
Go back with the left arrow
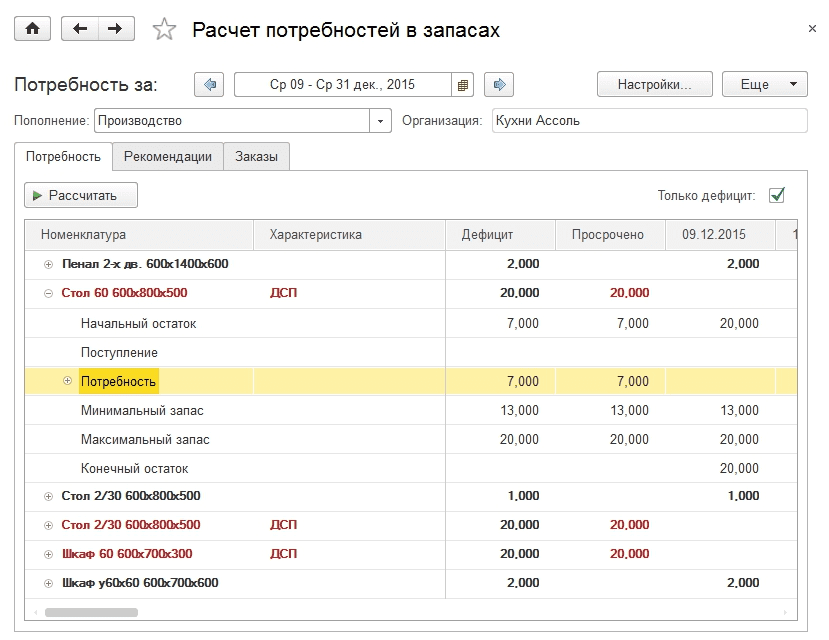(x=80, y=29)
